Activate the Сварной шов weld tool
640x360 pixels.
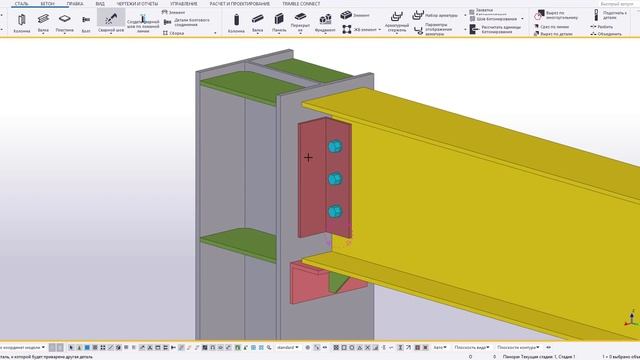click(x=111, y=21)
